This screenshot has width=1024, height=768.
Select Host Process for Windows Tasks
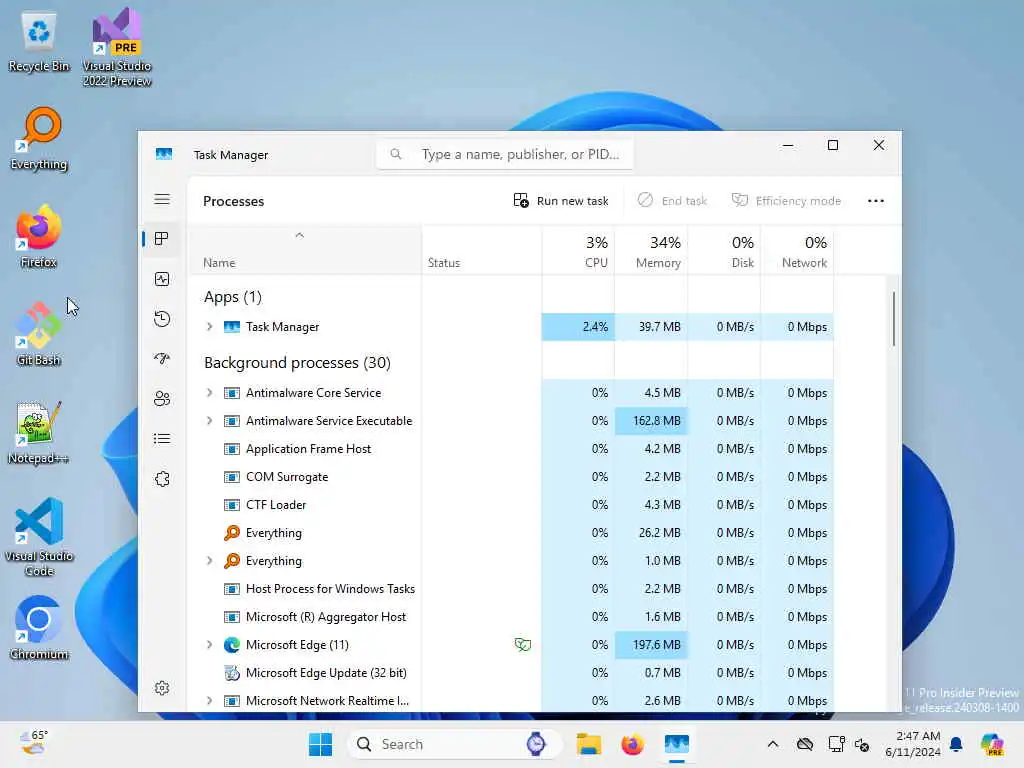(x=330, y=589)
